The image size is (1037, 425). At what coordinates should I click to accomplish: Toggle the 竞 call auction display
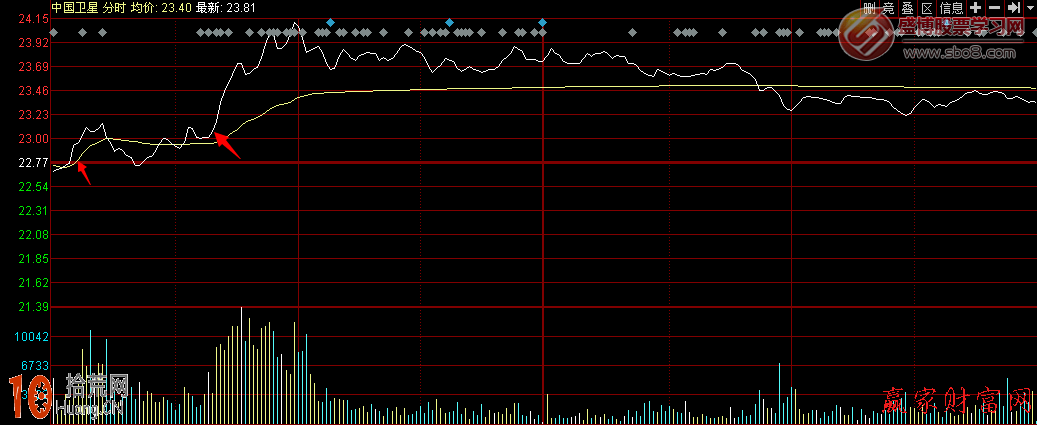pyautogui.click(x=888, y=8)
